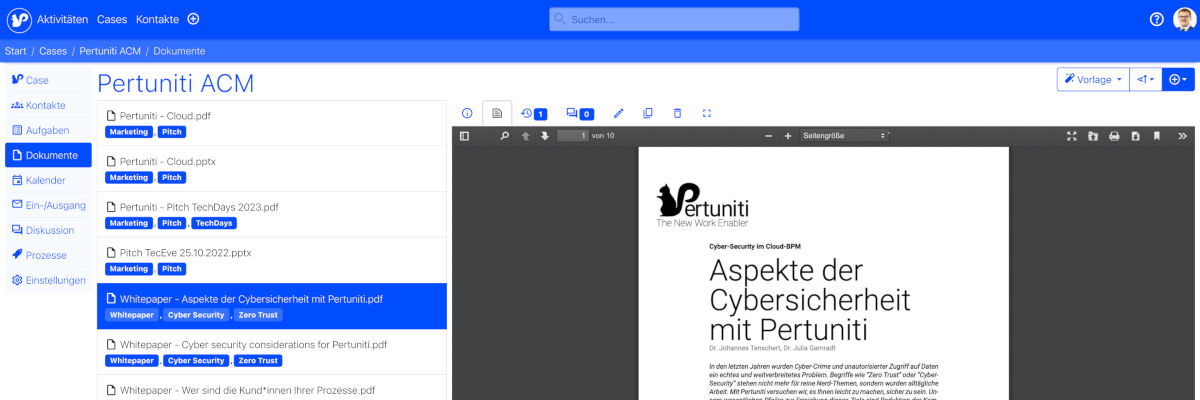1200x400 pixels.
Task: Open Einstellungen in the sidebar
Action: pyautogui.click(x=48, y=280)
